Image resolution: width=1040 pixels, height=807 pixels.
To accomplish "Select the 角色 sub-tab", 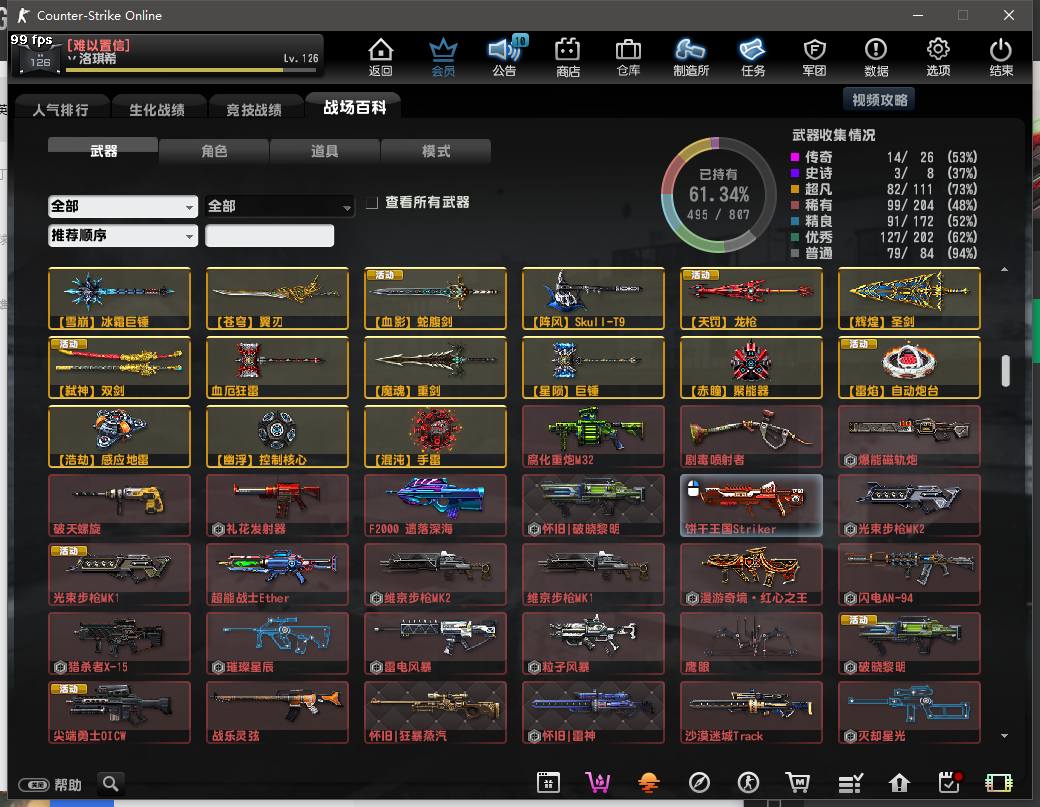I will 214,151.
